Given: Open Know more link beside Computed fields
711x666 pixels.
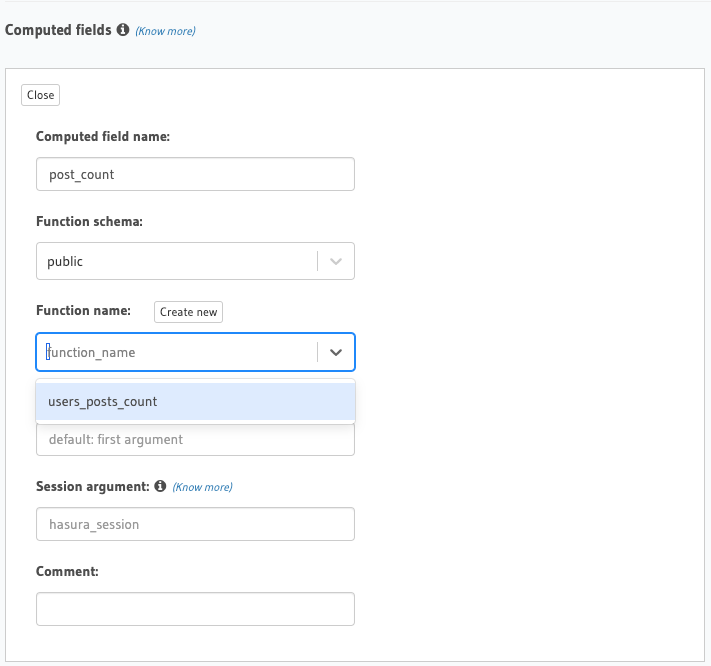Looking at the screenshot, I should pos(166,31).
